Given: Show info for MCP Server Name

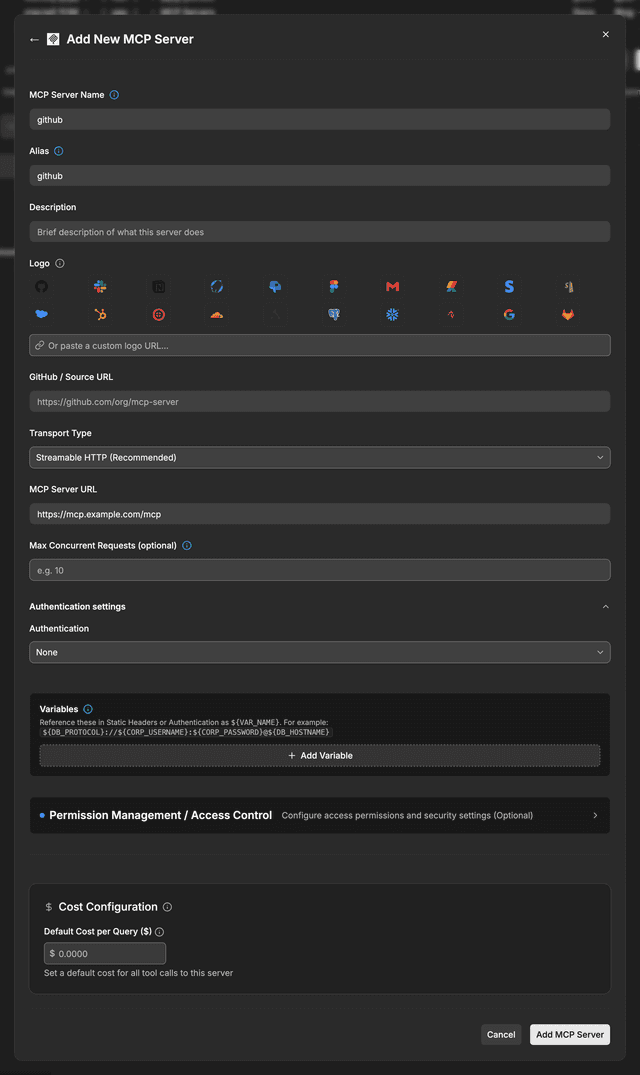Looking at the screenshot, I should (114, 95).
